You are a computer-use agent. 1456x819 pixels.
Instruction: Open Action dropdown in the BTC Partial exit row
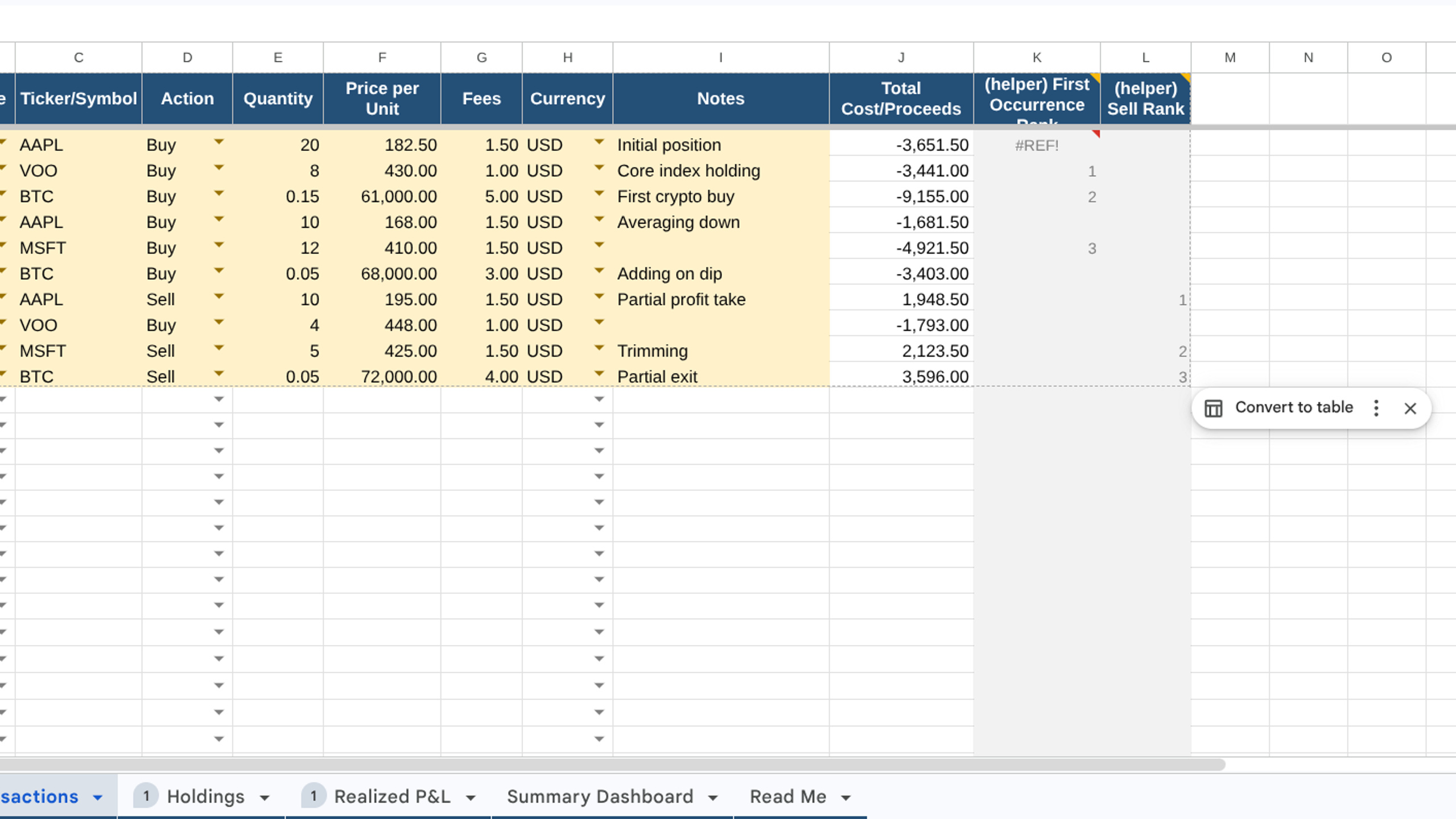(x=218, y=374)
